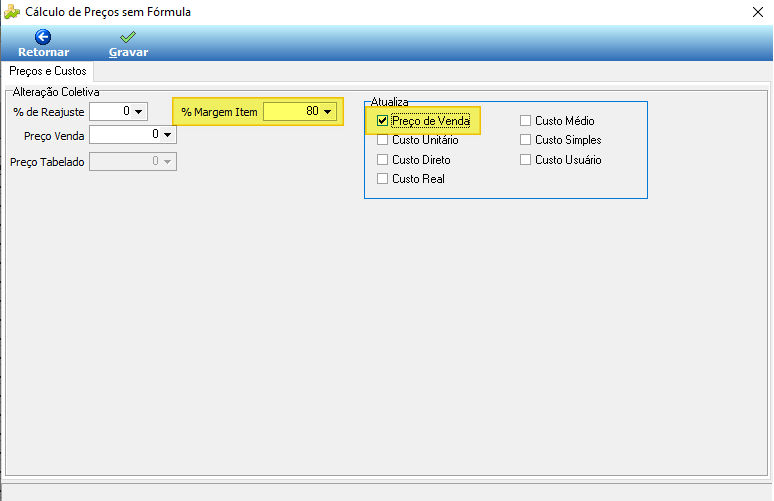Close the Cálculo de Preços window
This screenshot has height=501, width=774.
point(758,12)
